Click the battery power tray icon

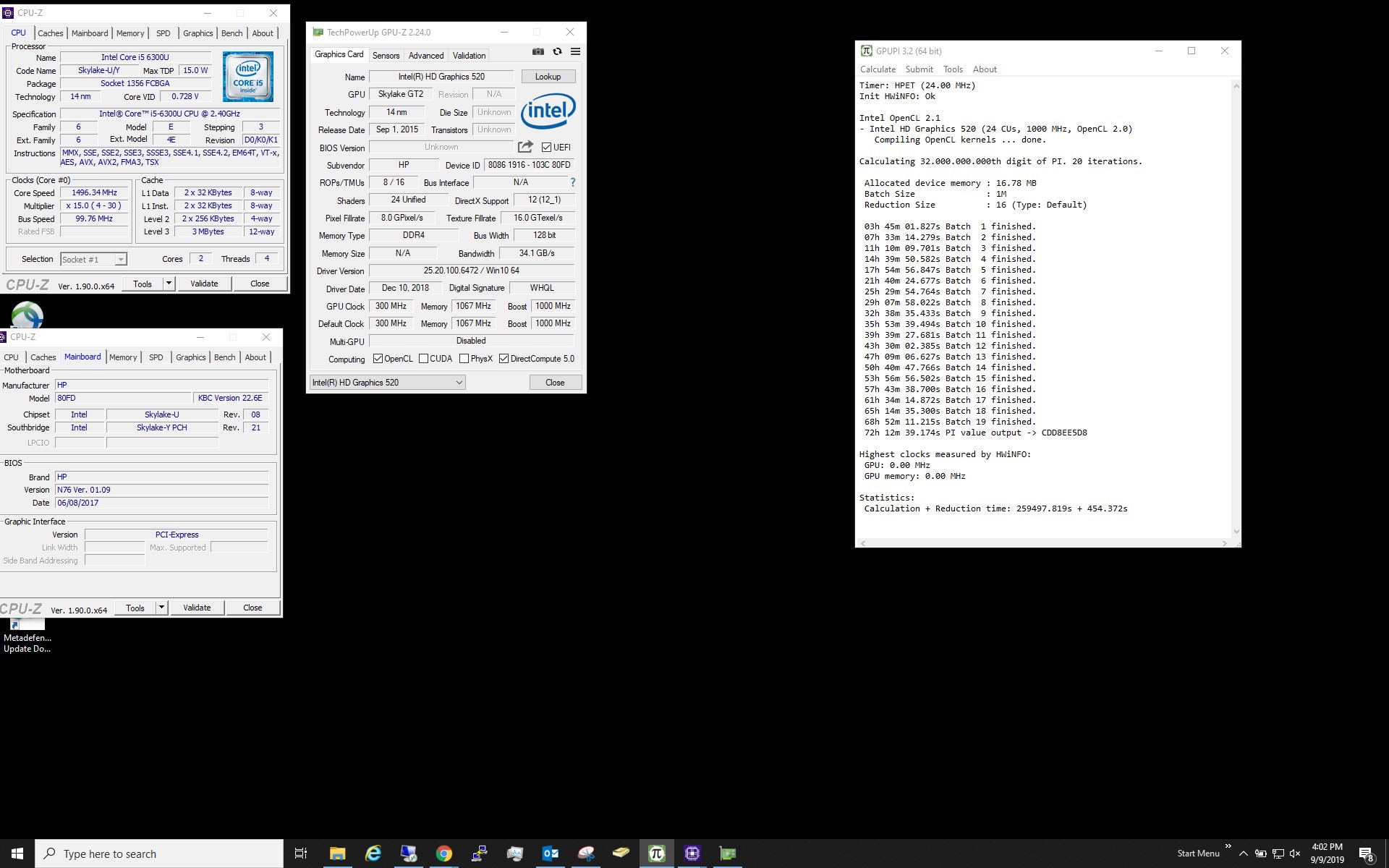1260,854
